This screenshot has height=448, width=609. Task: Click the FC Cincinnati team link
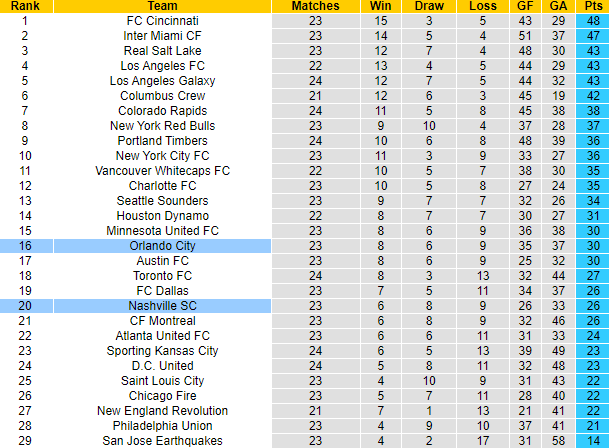click(163, 20)
